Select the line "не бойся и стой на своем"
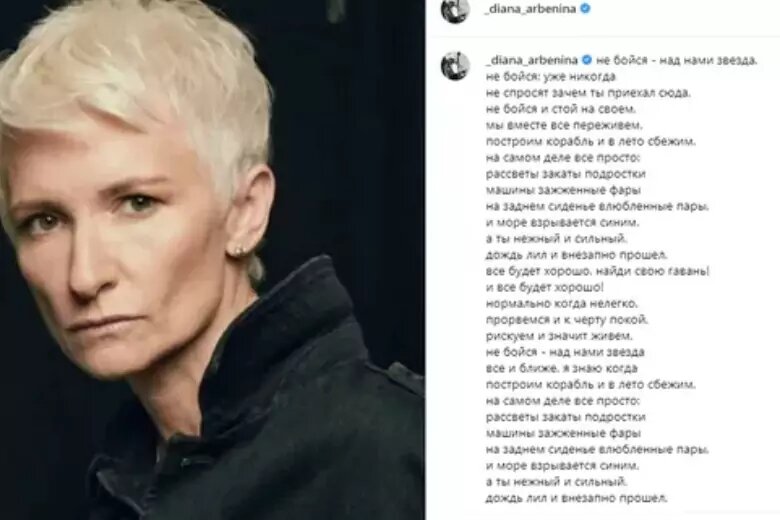 point(561,109)
